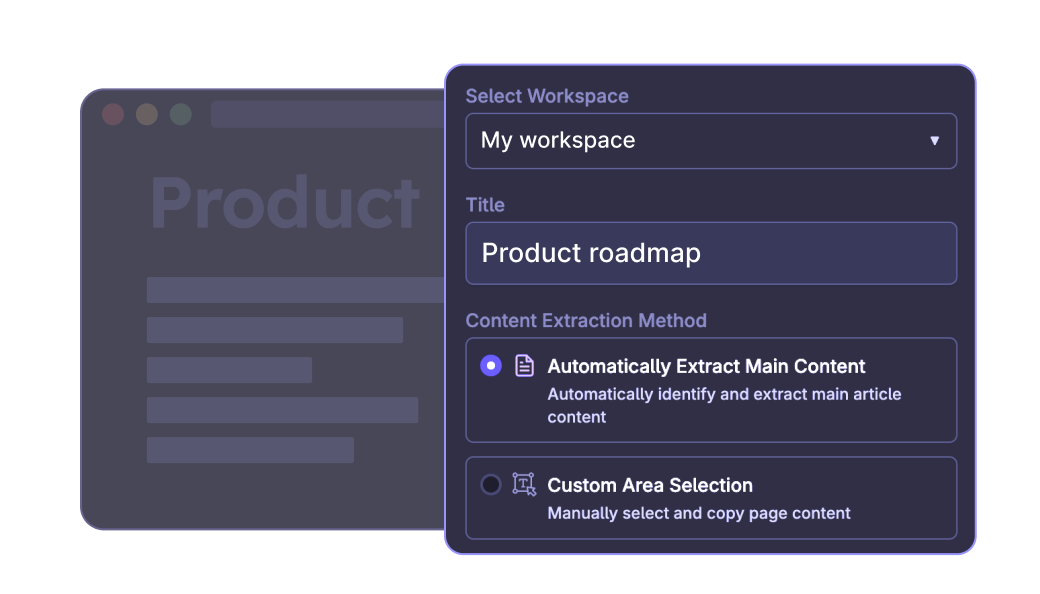Click the Custom Area Selection option card
The image size is (1040, 594).
click(711, 497)
